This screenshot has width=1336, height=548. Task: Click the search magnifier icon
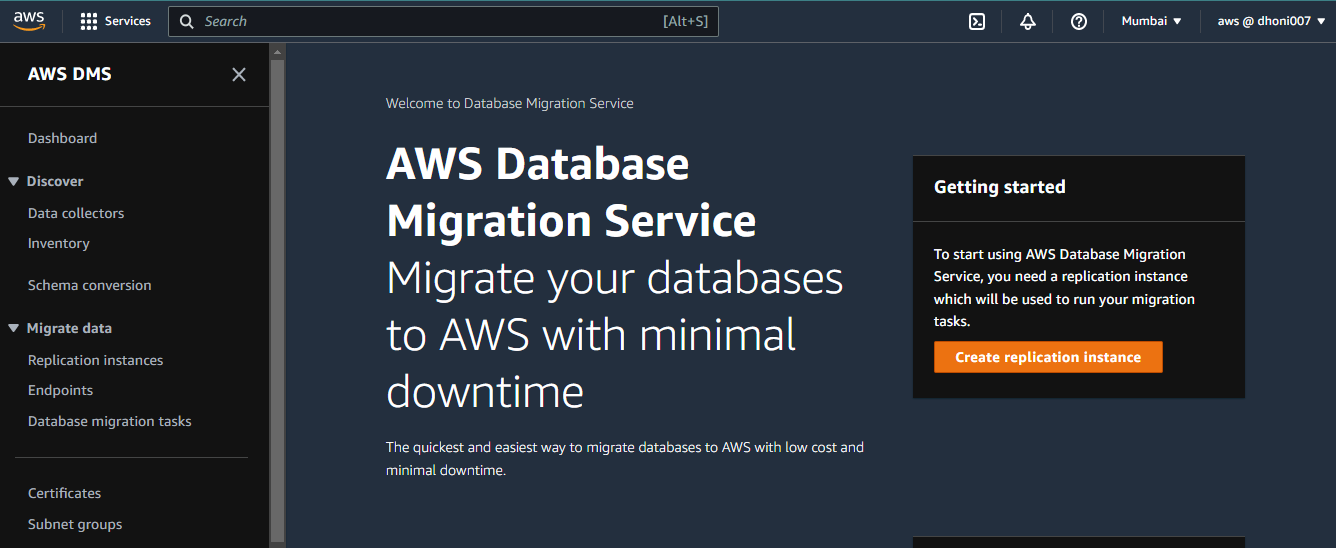187,21
